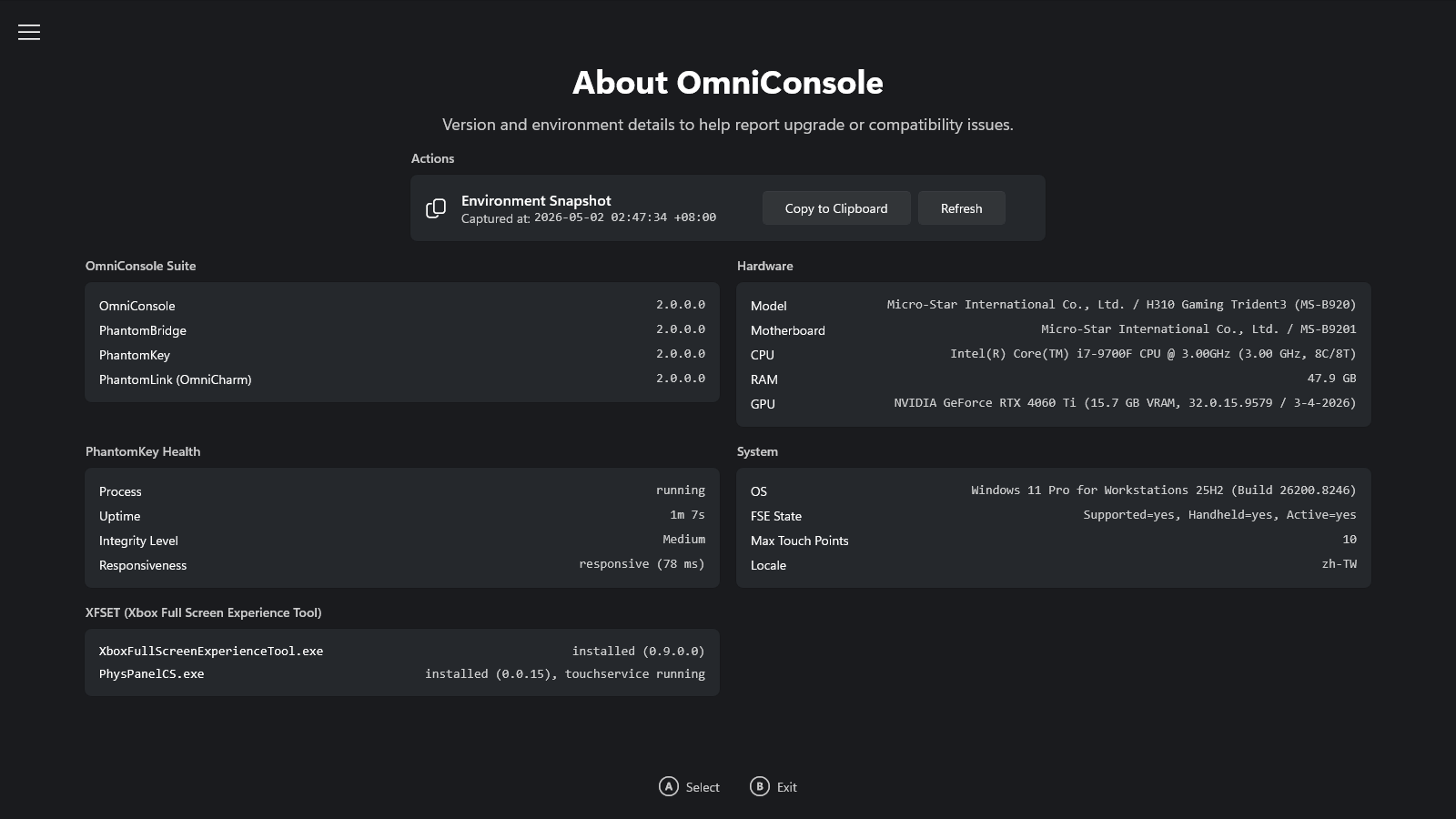The width and height of the screenshot is (1456, 819).
Task: Click the Exit label at bottom
Action: tap(787, 787)
